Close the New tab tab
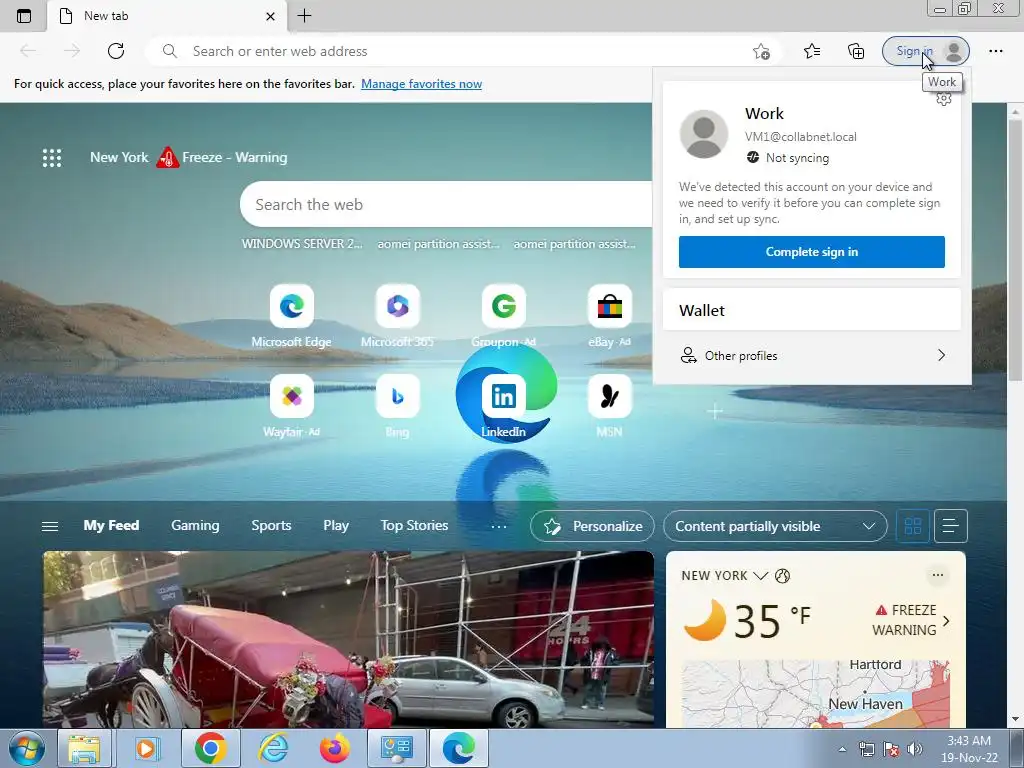 [270, 16]
